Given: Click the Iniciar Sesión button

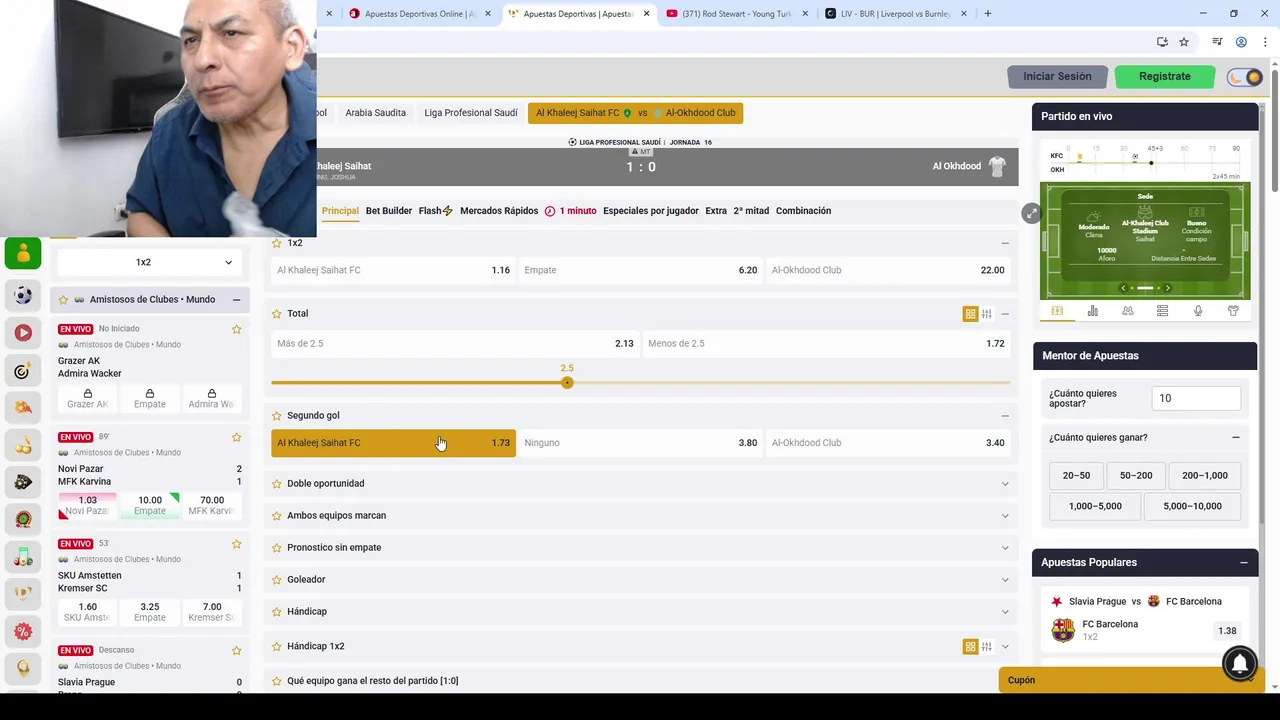Looking at the screenshot, I should (1057, 76).
